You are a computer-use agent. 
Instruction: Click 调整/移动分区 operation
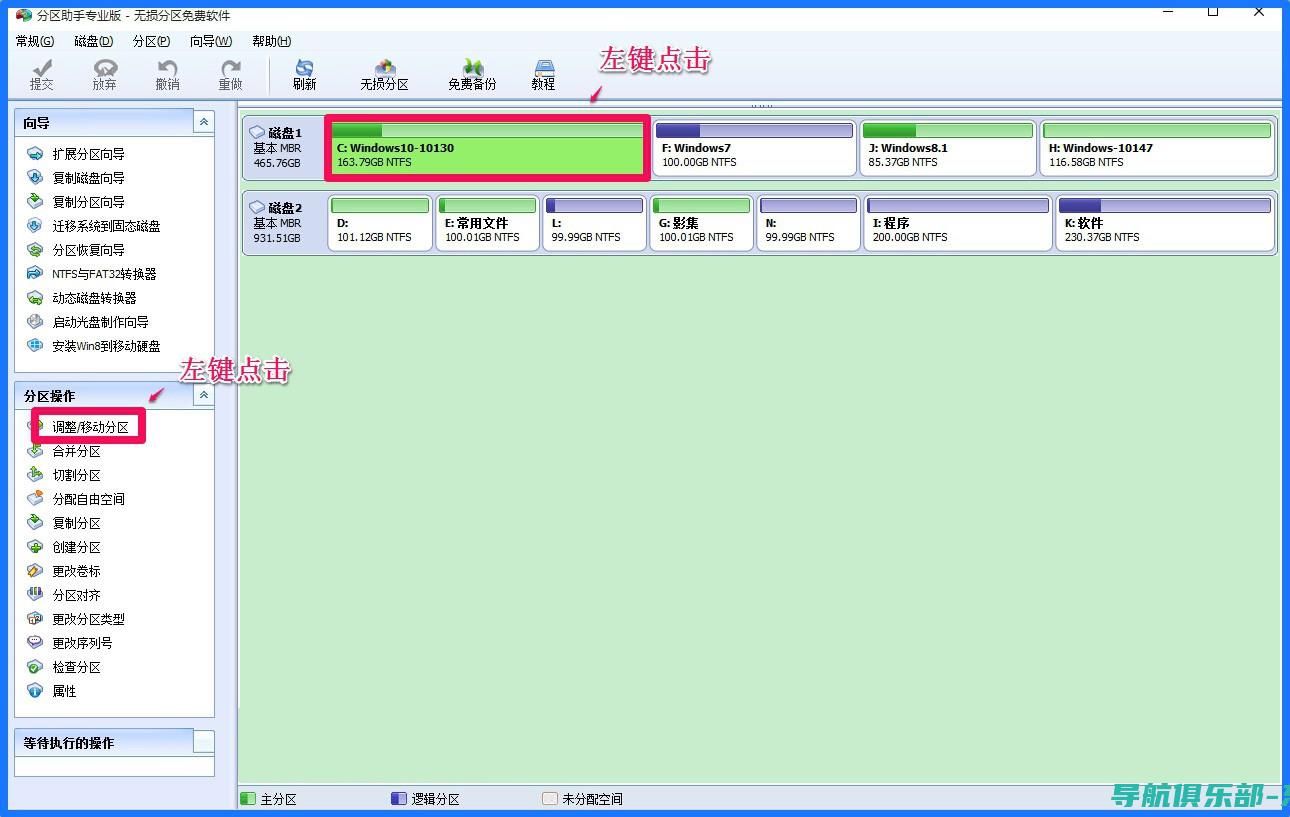tap(88, 427)
